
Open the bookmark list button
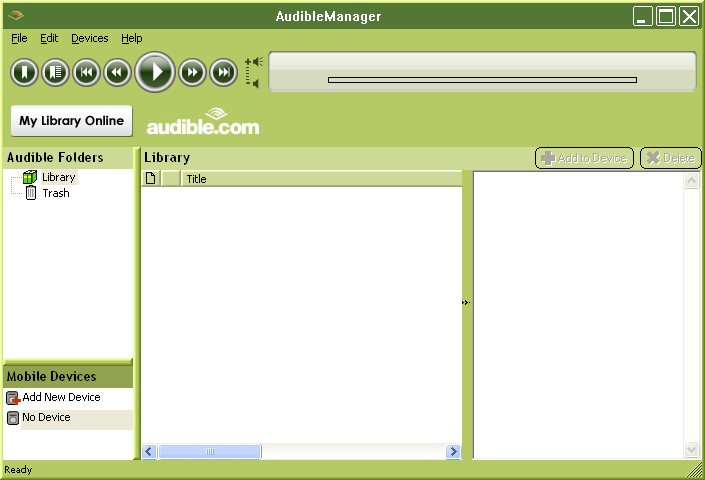55,72
